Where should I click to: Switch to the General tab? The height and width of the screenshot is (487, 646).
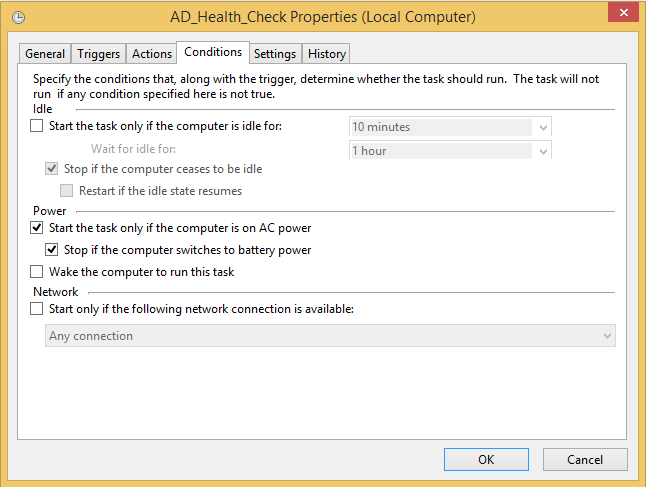pyautogui.click(x=45, y=54)
